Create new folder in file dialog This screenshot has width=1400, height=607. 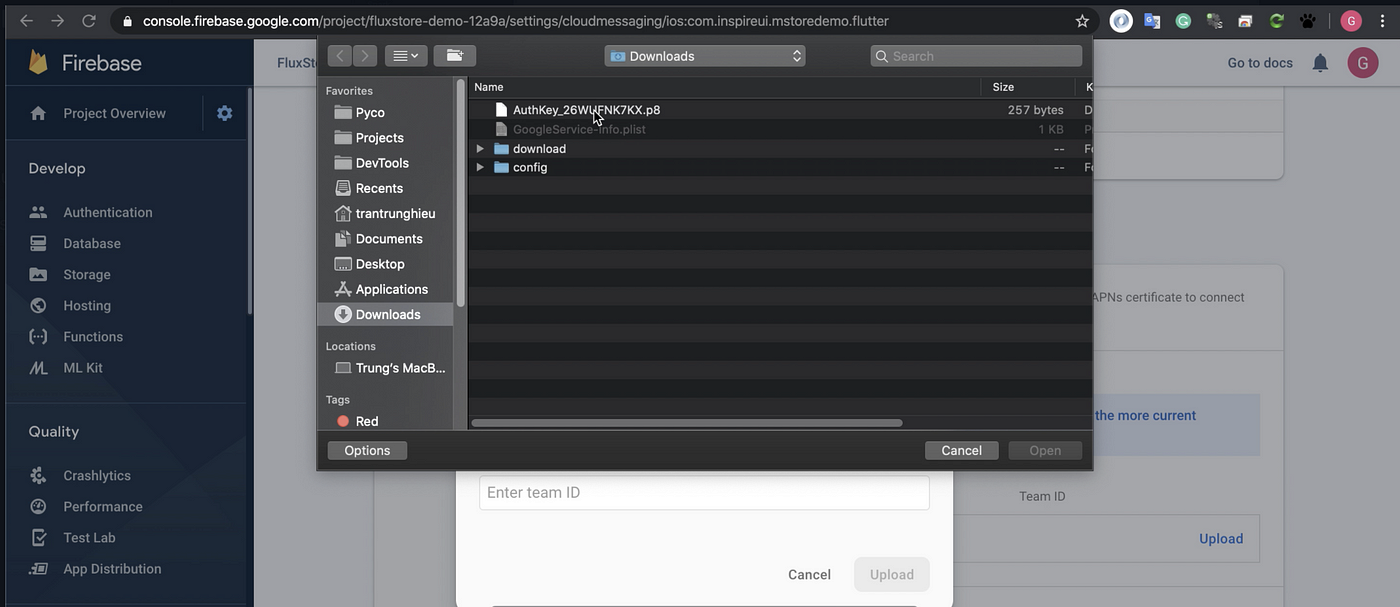[455, 56]
